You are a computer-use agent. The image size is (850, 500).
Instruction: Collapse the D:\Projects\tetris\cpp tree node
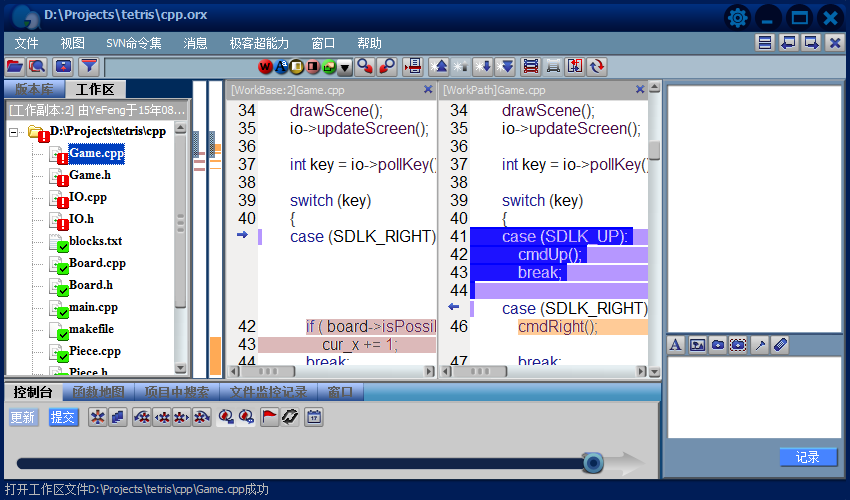click(14, 132)
